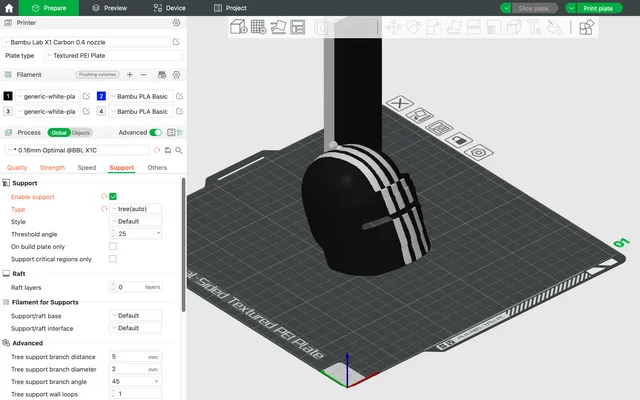Go to the home screen icon
This screenshot has height=400, width=640.
9,8
